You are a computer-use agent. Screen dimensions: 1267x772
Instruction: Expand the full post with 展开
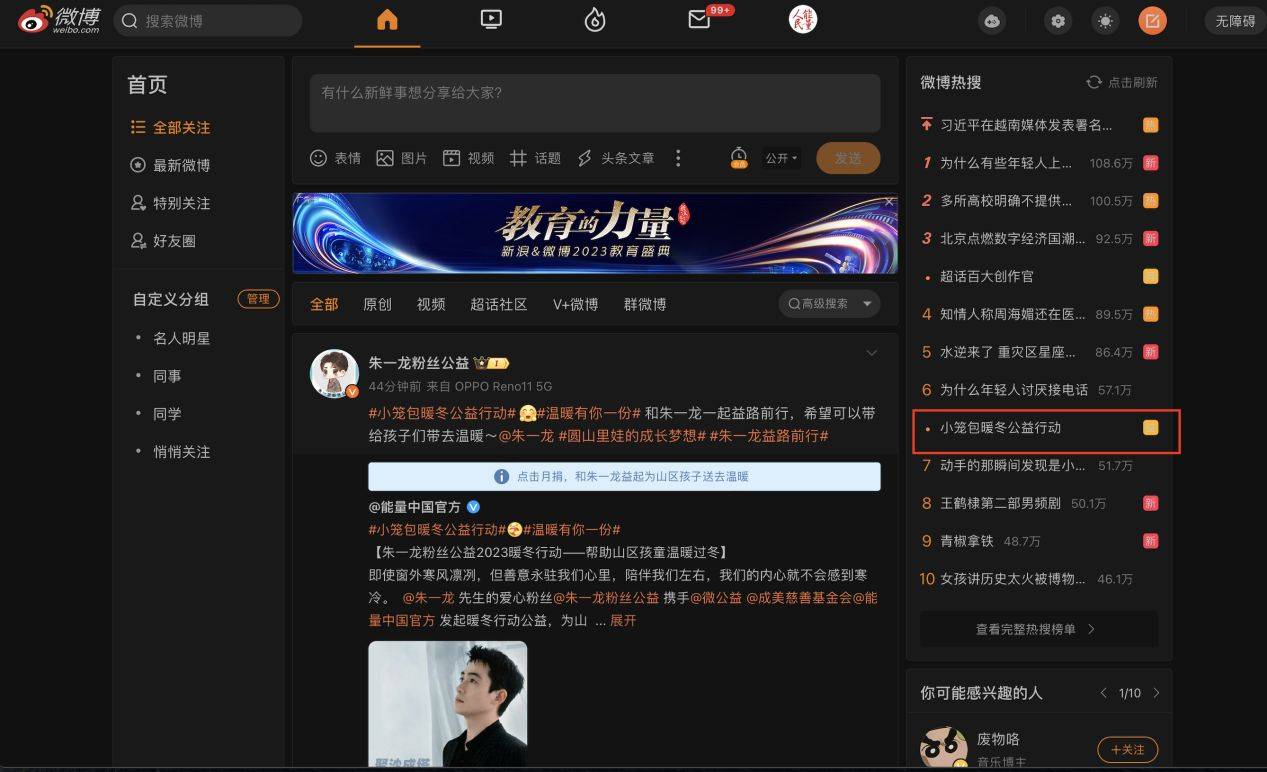point(623,620)
